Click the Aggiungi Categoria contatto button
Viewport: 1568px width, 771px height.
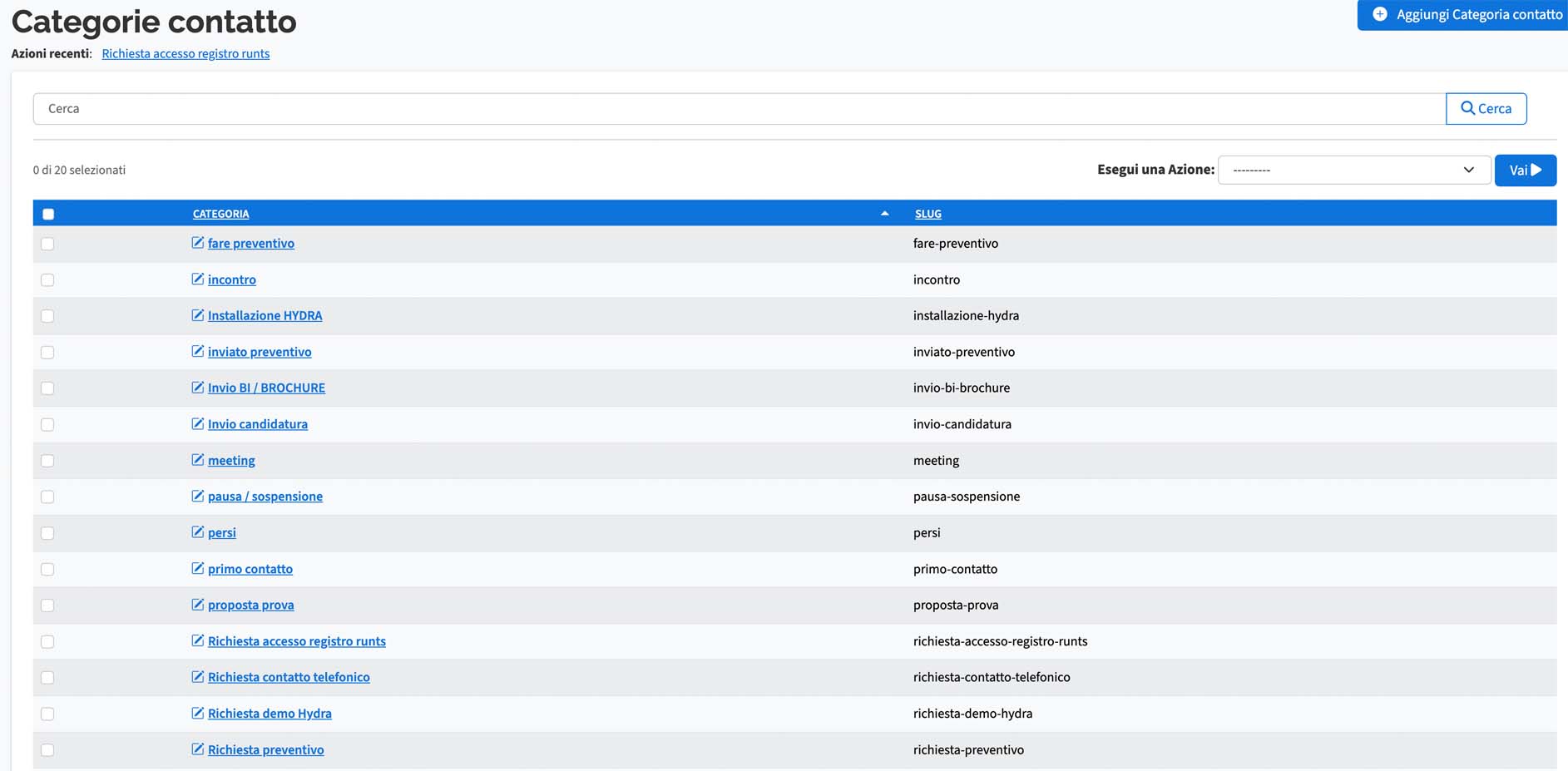(1463, 15)
